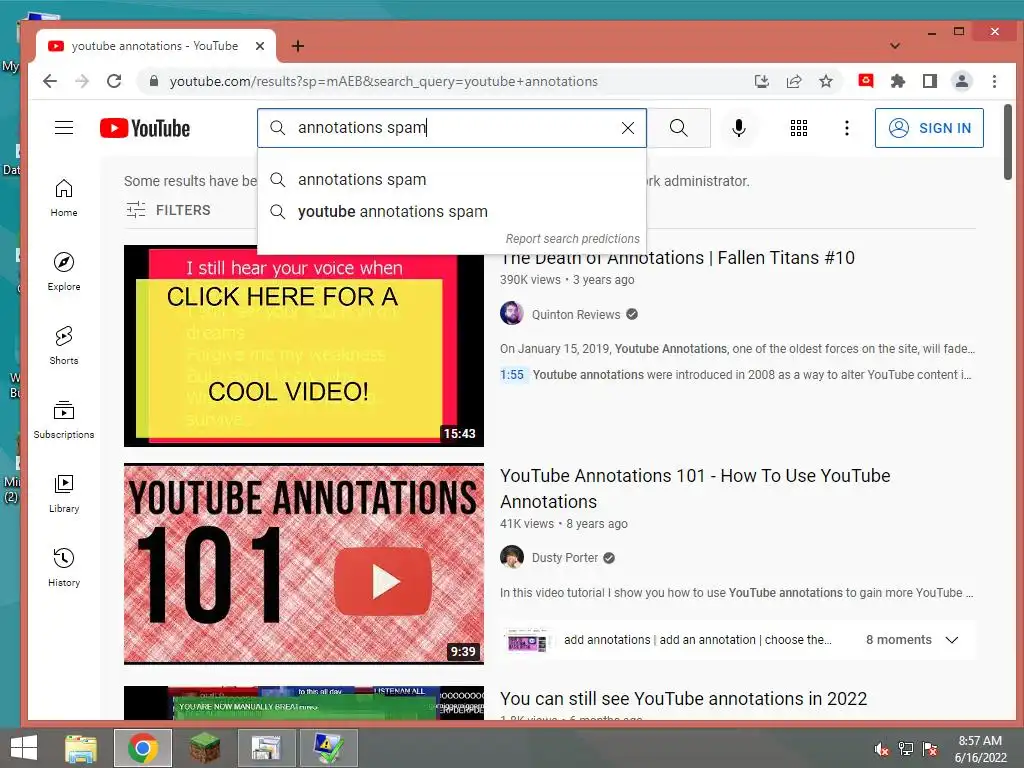The width and height of the screenshot is (1024, 768).
Task: Click the network tray icon
Action: [x=906, y=749]
